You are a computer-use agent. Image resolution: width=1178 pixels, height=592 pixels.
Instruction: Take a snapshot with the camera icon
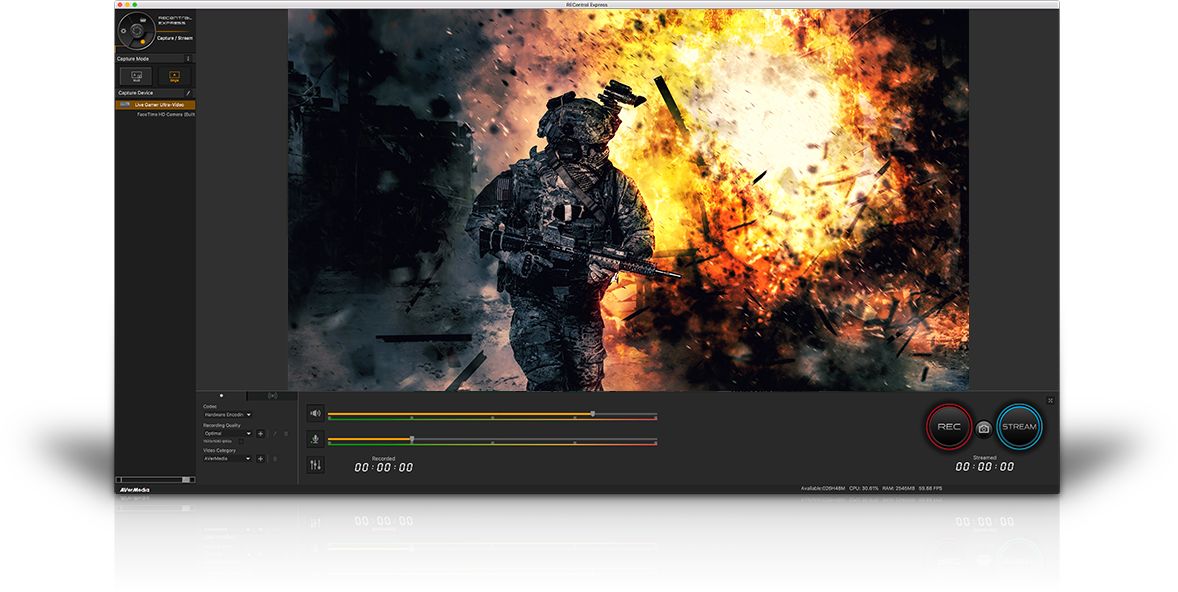(984, 428)
